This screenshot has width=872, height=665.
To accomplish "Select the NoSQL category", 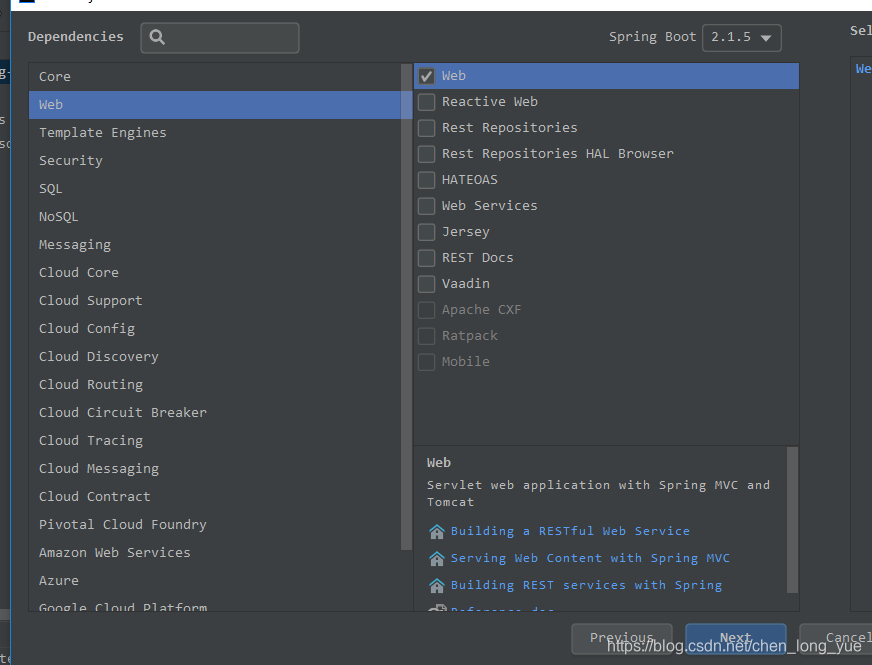I will coord(216,217).
